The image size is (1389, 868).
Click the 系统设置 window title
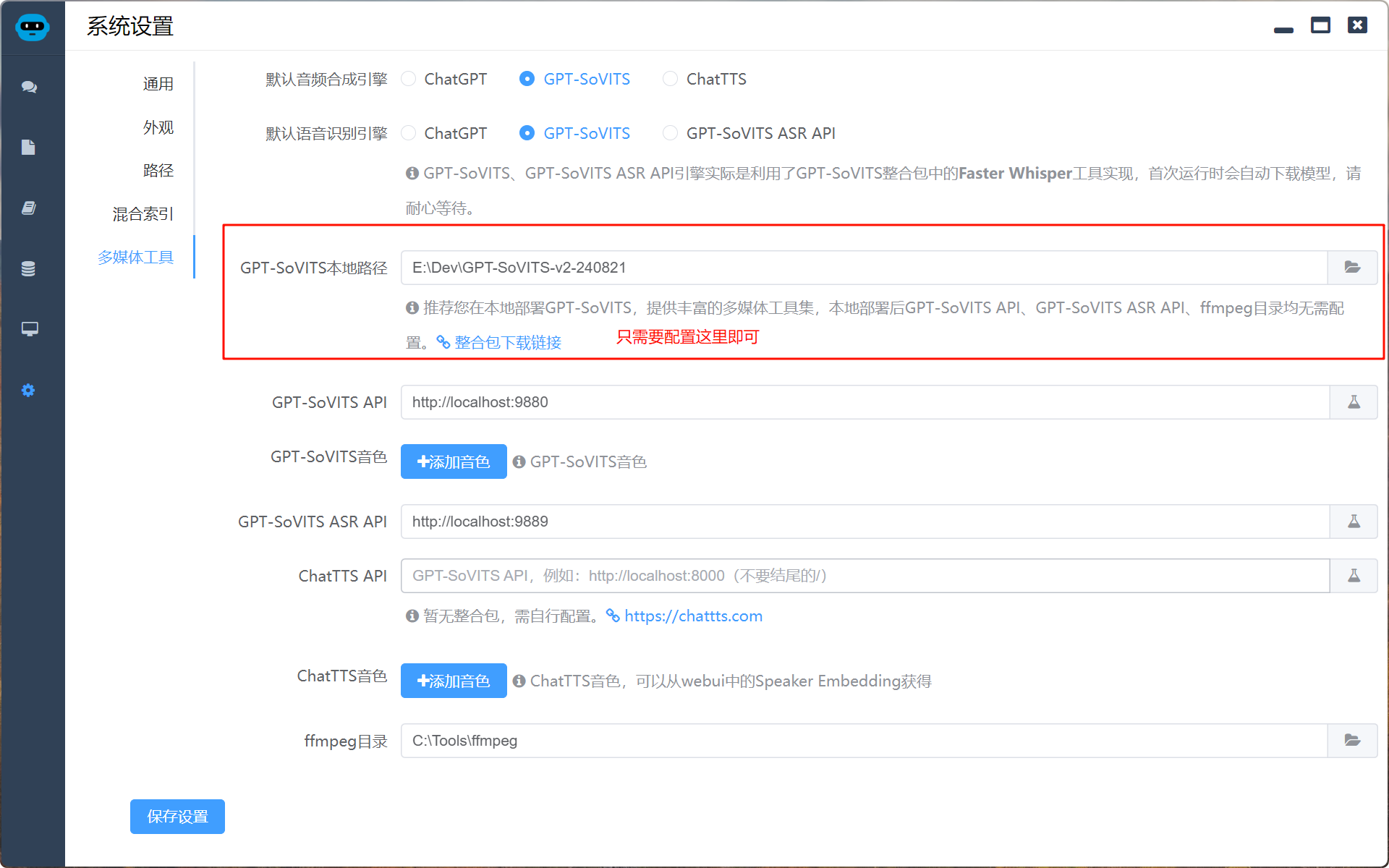pyautogui.click(x=130, y=27)
